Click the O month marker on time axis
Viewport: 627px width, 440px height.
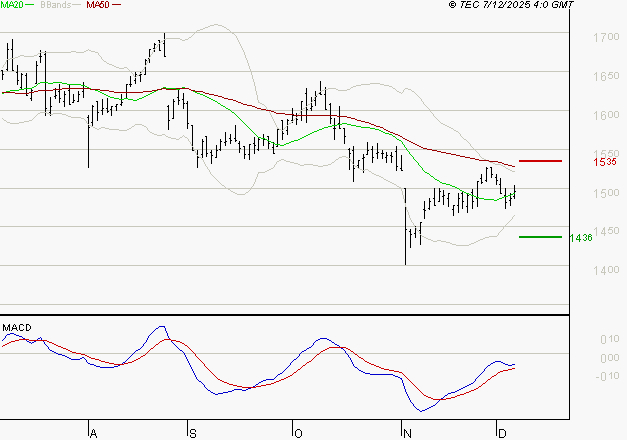click(298, 434)
